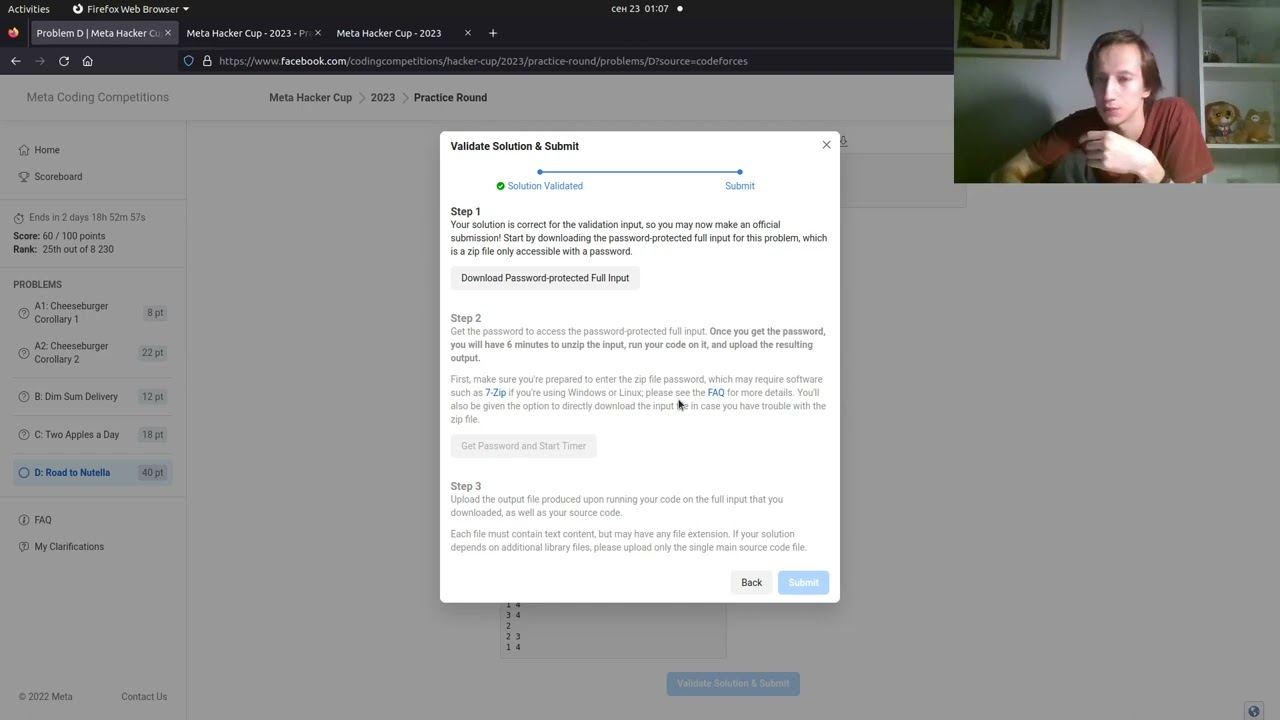Open Home in sidebar

coord(47,150)
